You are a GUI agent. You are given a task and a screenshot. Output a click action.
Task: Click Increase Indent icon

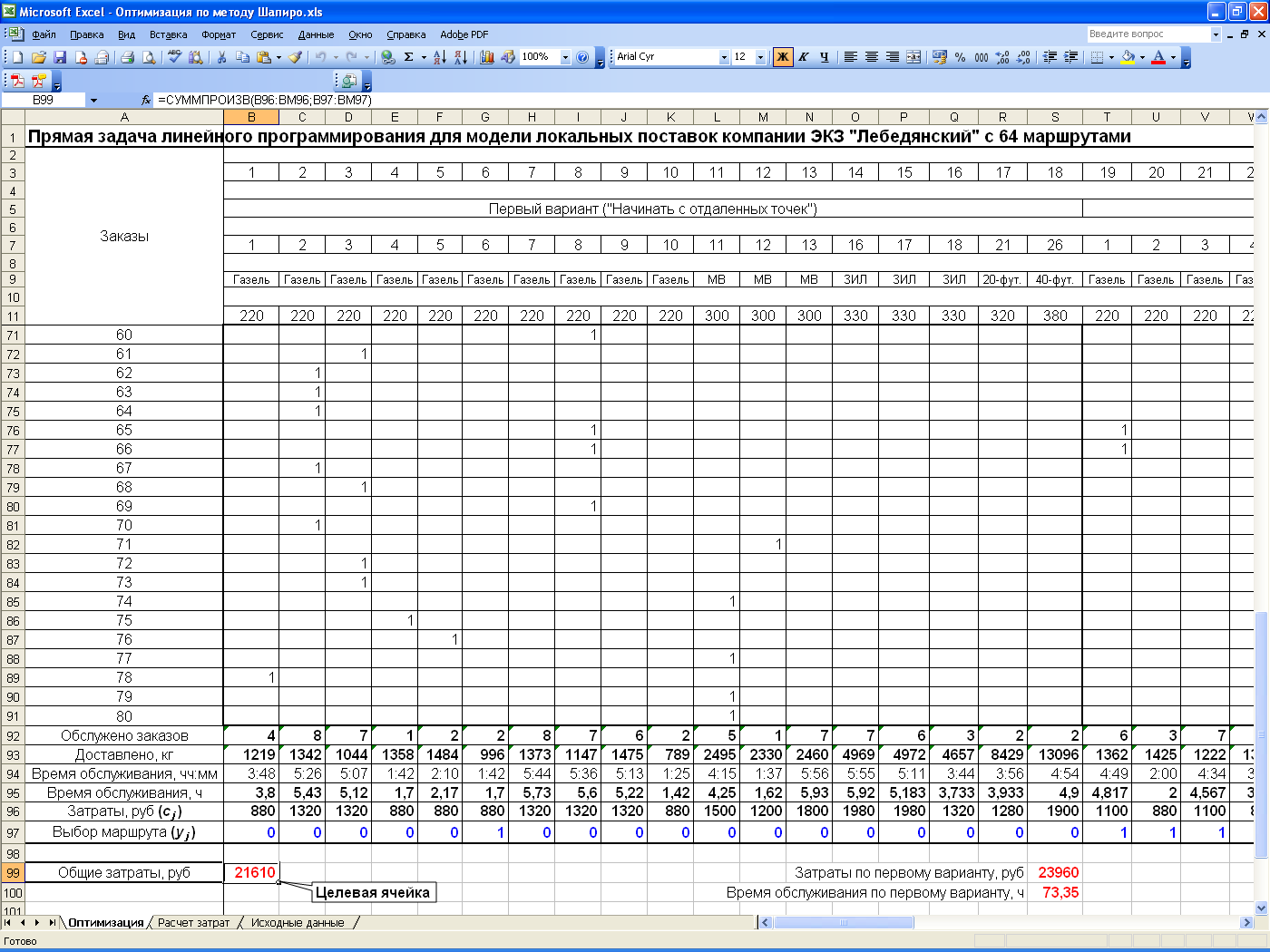[1071, 57]
